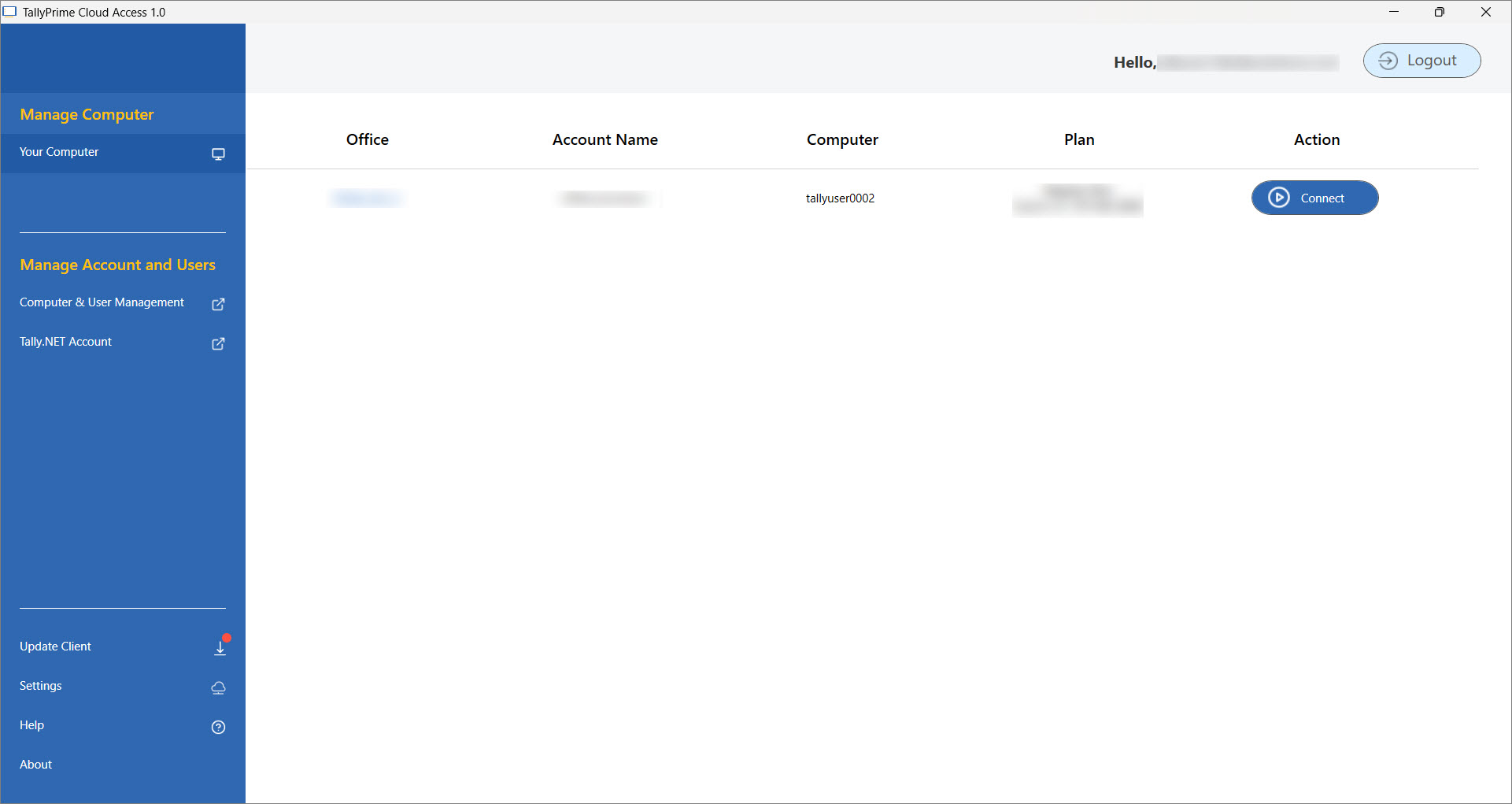
Task: Click the Manage Computer heading
Action: (87, 114)
